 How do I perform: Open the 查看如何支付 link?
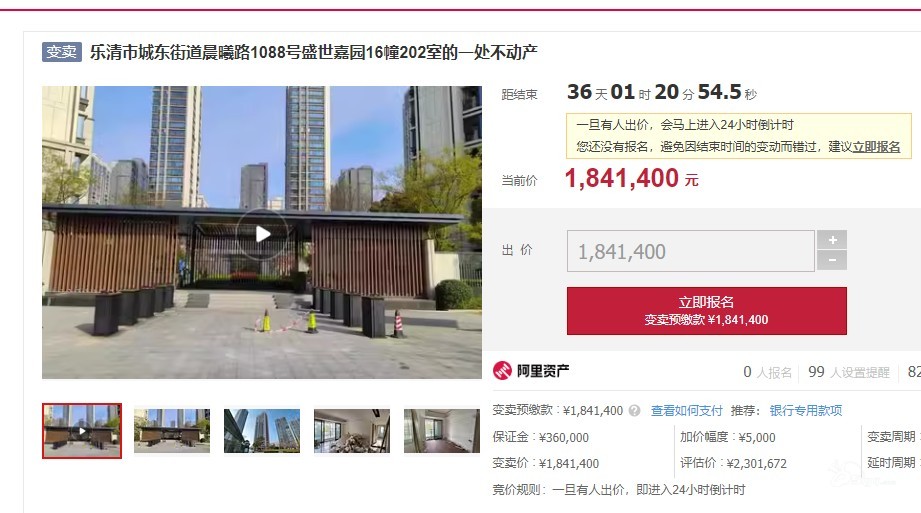(x=686, y=411)
